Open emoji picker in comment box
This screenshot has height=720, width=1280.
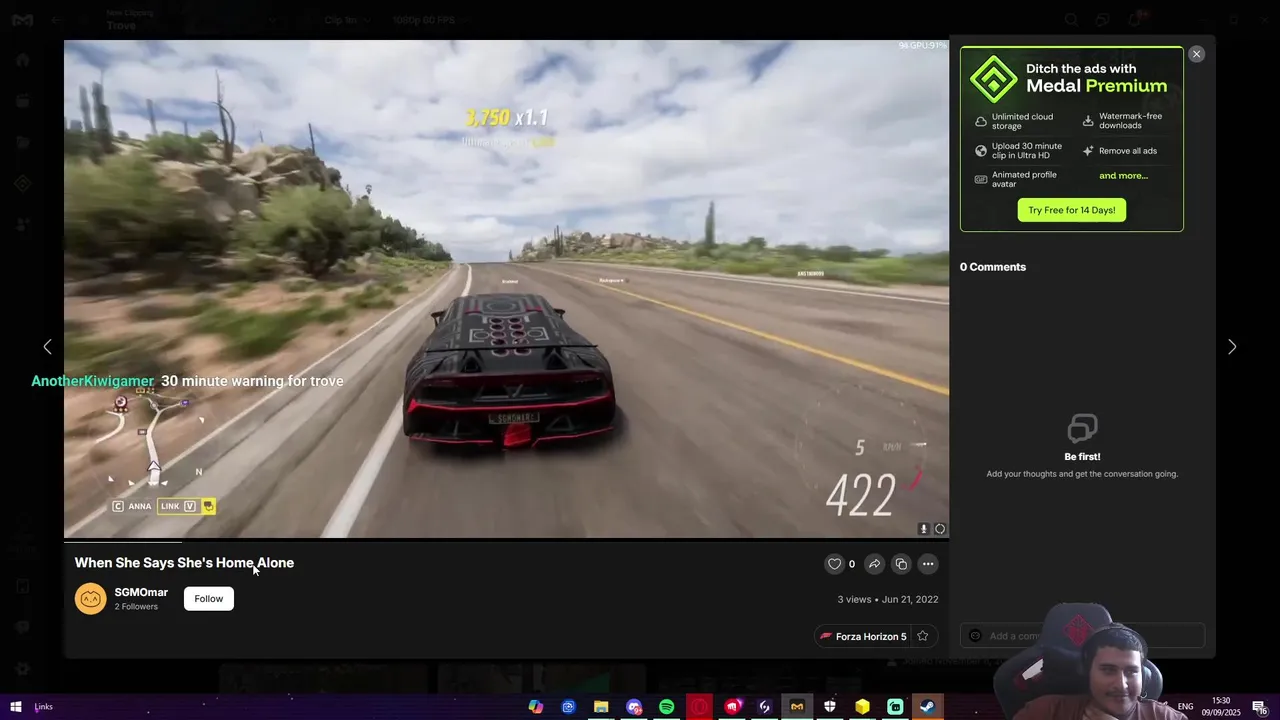(x=975, y=636)
